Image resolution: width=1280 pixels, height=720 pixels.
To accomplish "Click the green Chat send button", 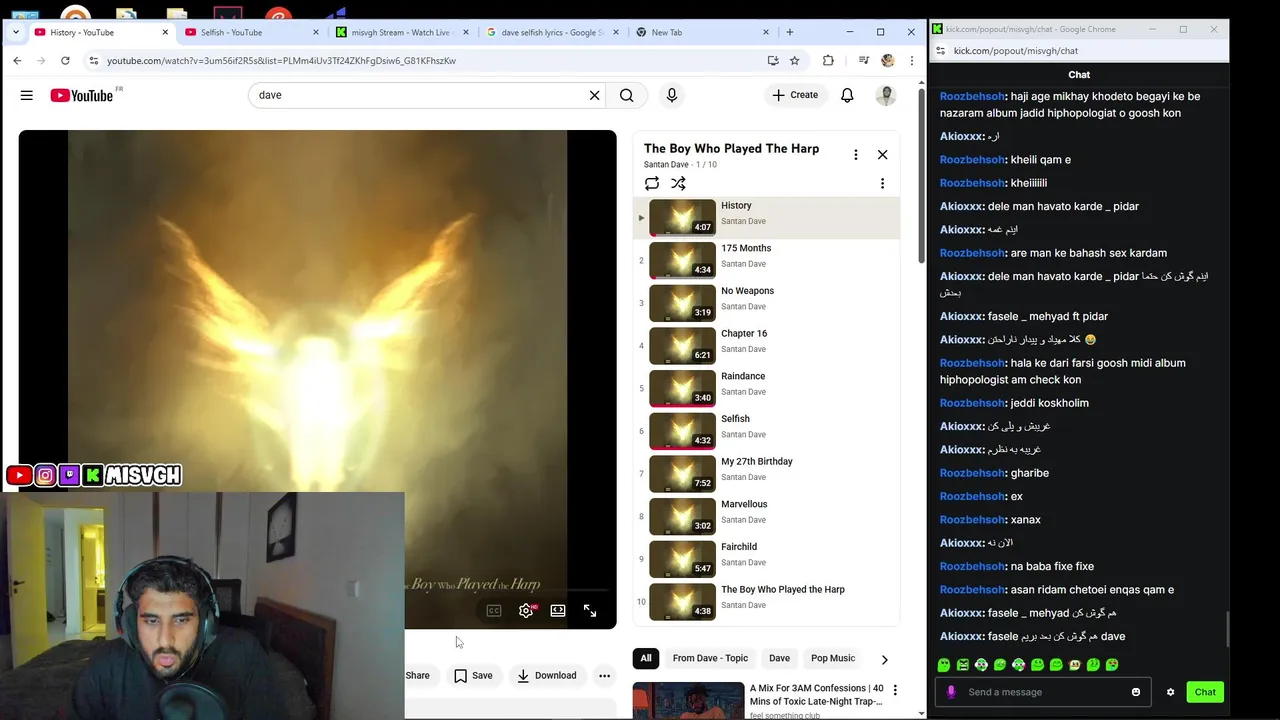I will click(1205, 692).
